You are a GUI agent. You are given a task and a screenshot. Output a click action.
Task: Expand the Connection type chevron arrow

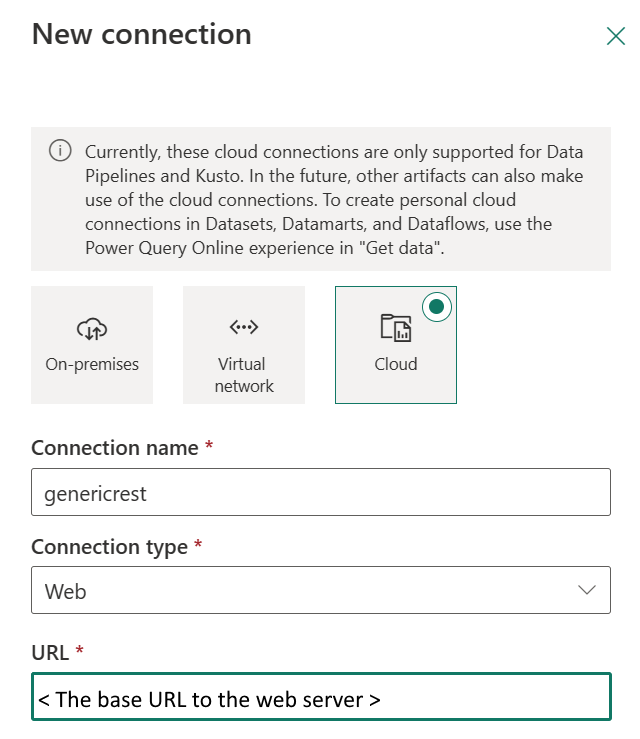click(587, 590)
